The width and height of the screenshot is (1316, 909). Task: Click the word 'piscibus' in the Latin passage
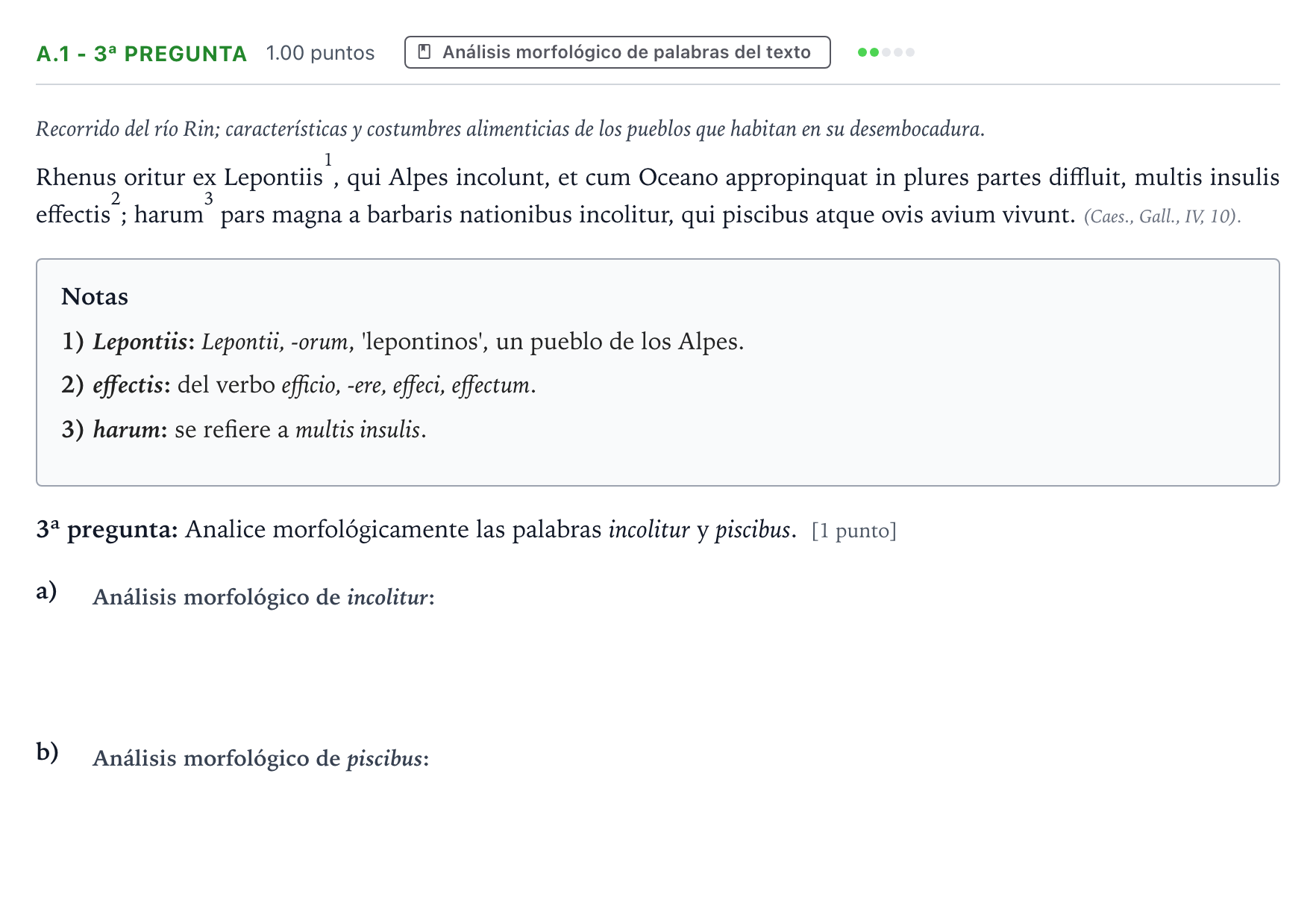coord(765,215)
